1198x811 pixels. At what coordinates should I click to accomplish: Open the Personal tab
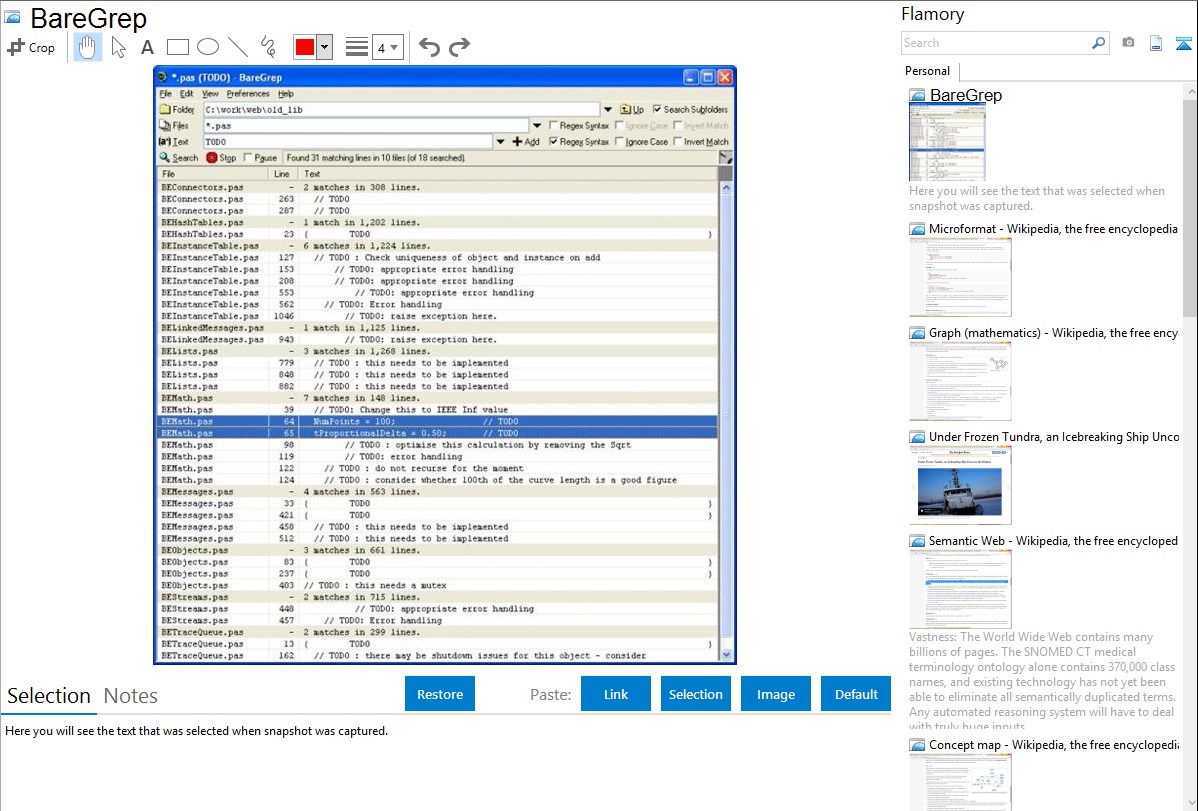pyautogui.click(x=928, y=70)
